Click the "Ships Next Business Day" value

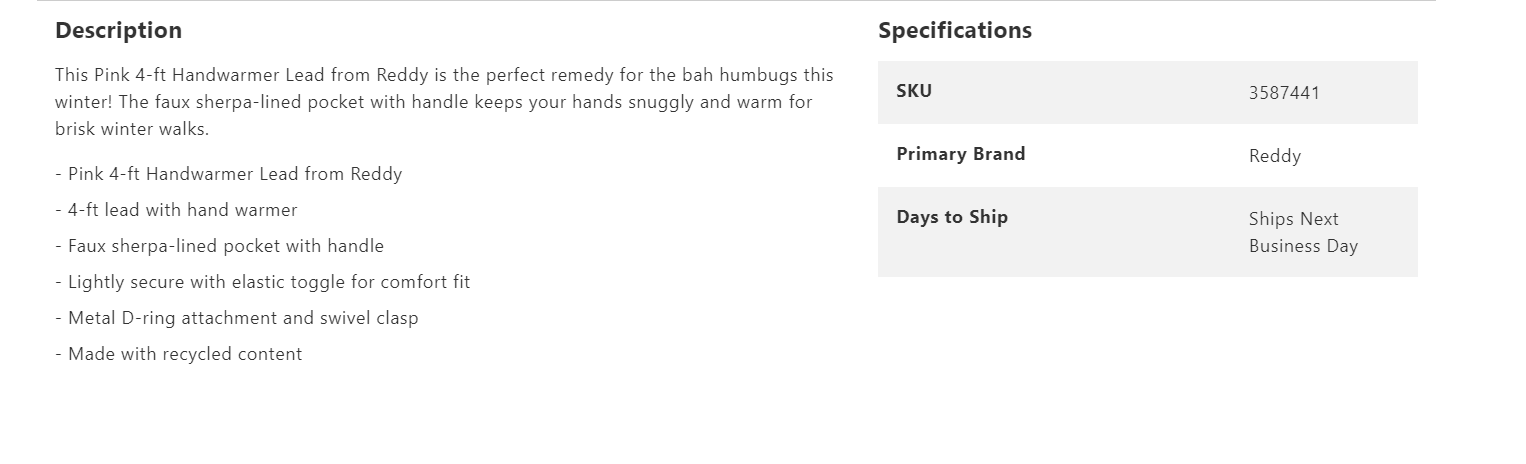[1302, 232]
